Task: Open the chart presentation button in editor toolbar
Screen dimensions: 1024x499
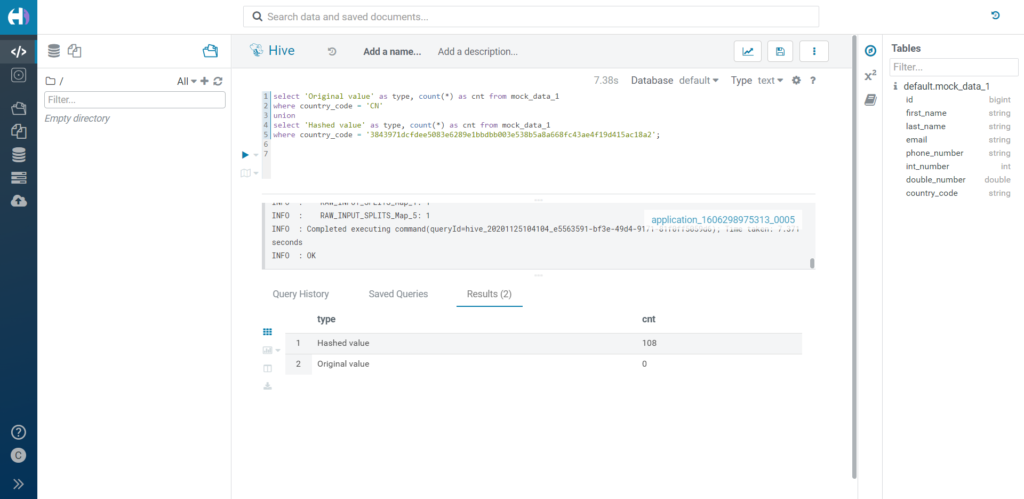Action: (748, 52)
